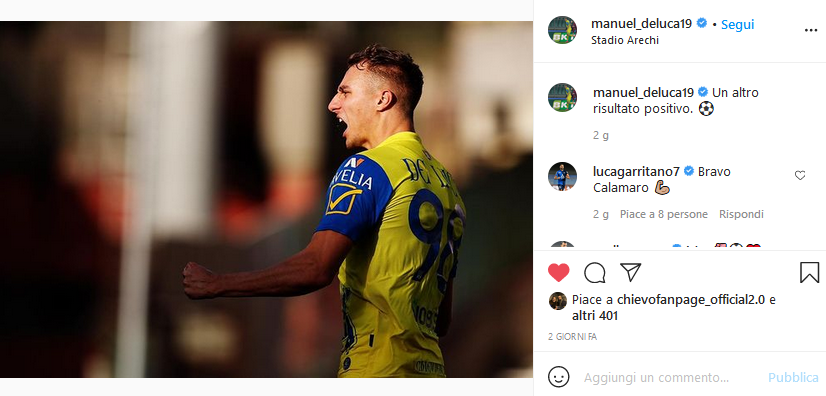
Task: Click the player photo in the post
Action: pos(266,199)
